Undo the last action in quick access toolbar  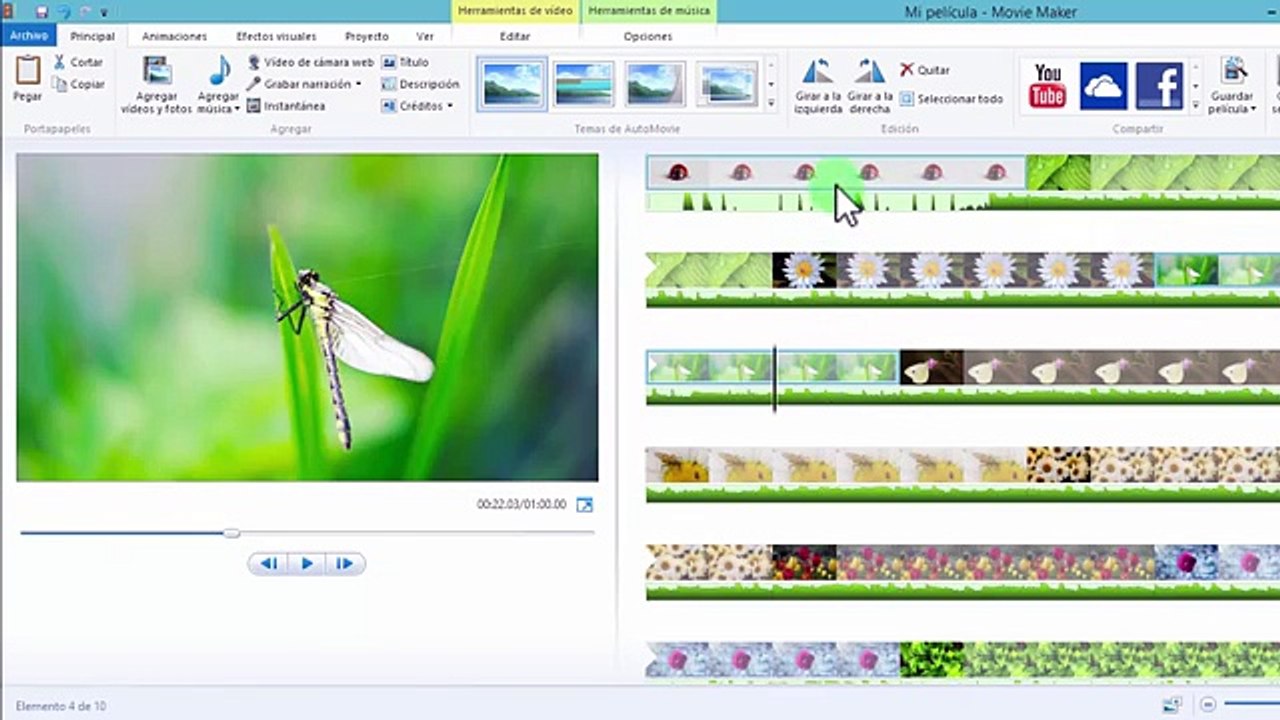click(62, 11)
